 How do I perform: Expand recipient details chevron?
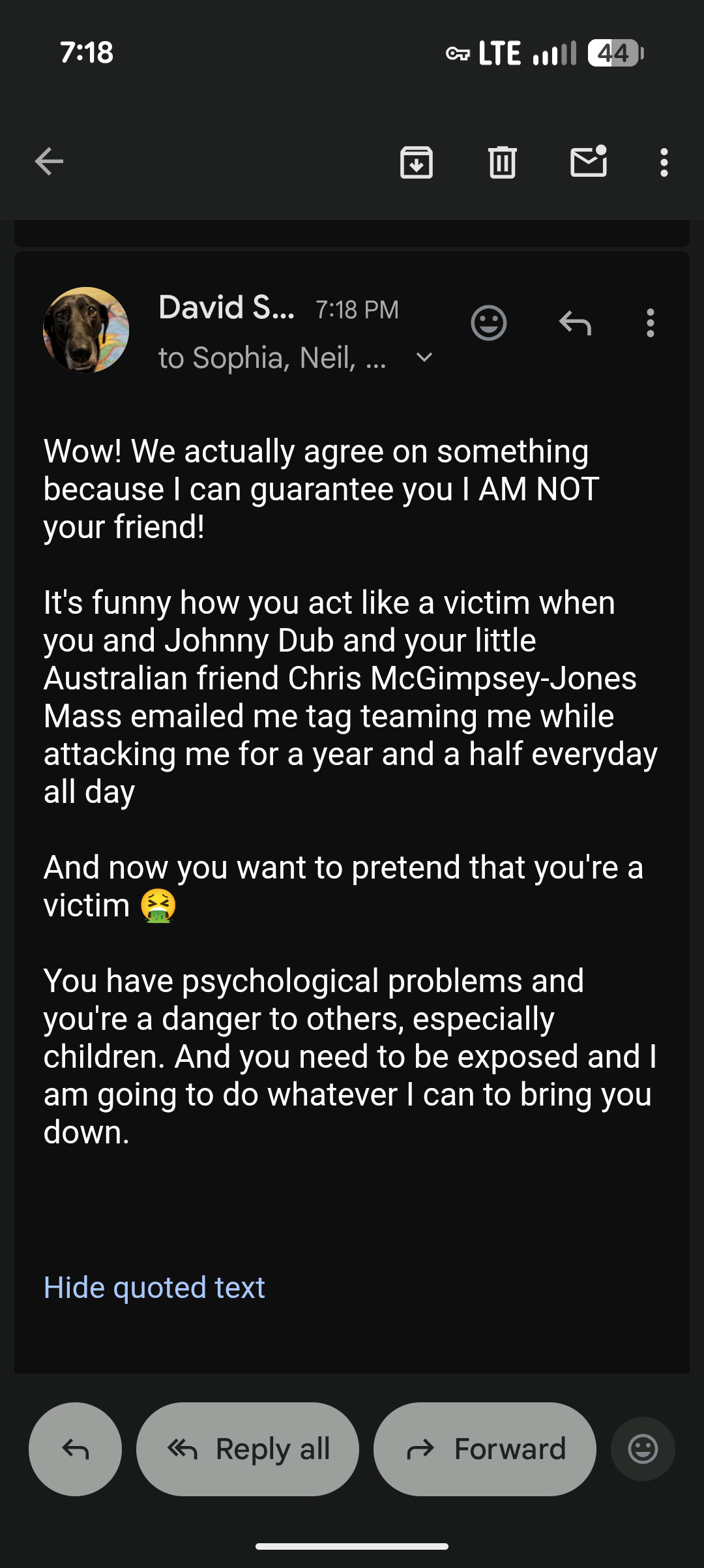424,357
